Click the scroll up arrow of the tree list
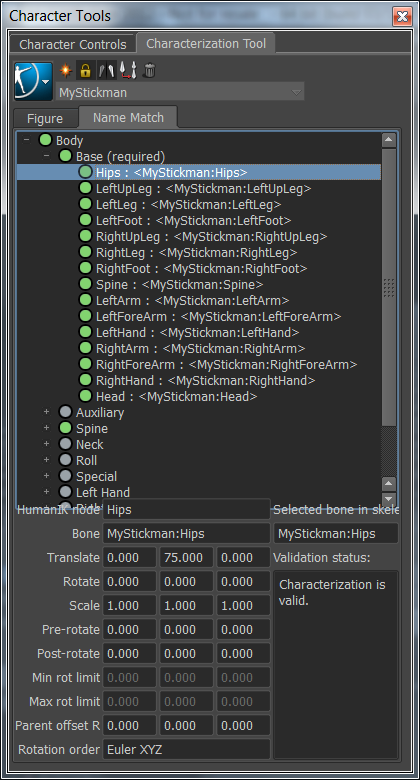 pos(389,140)
